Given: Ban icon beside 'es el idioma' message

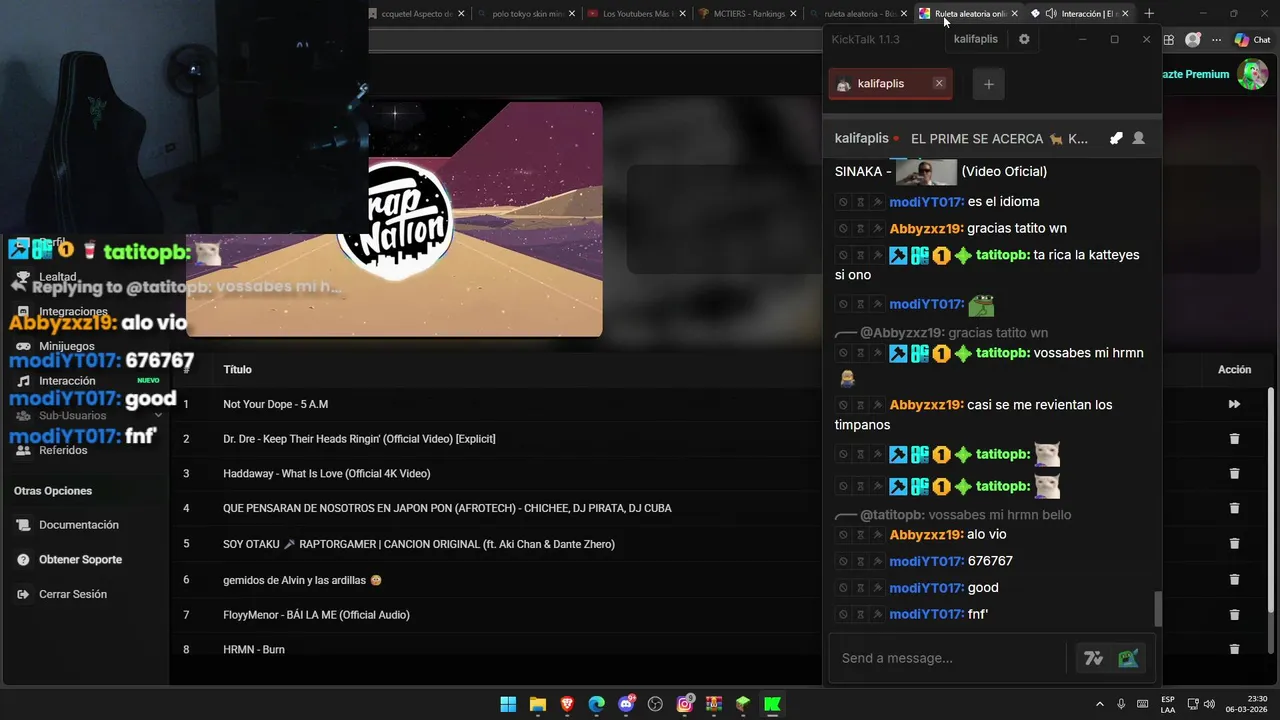Looking at the screenshot, I should click(843, 202).
